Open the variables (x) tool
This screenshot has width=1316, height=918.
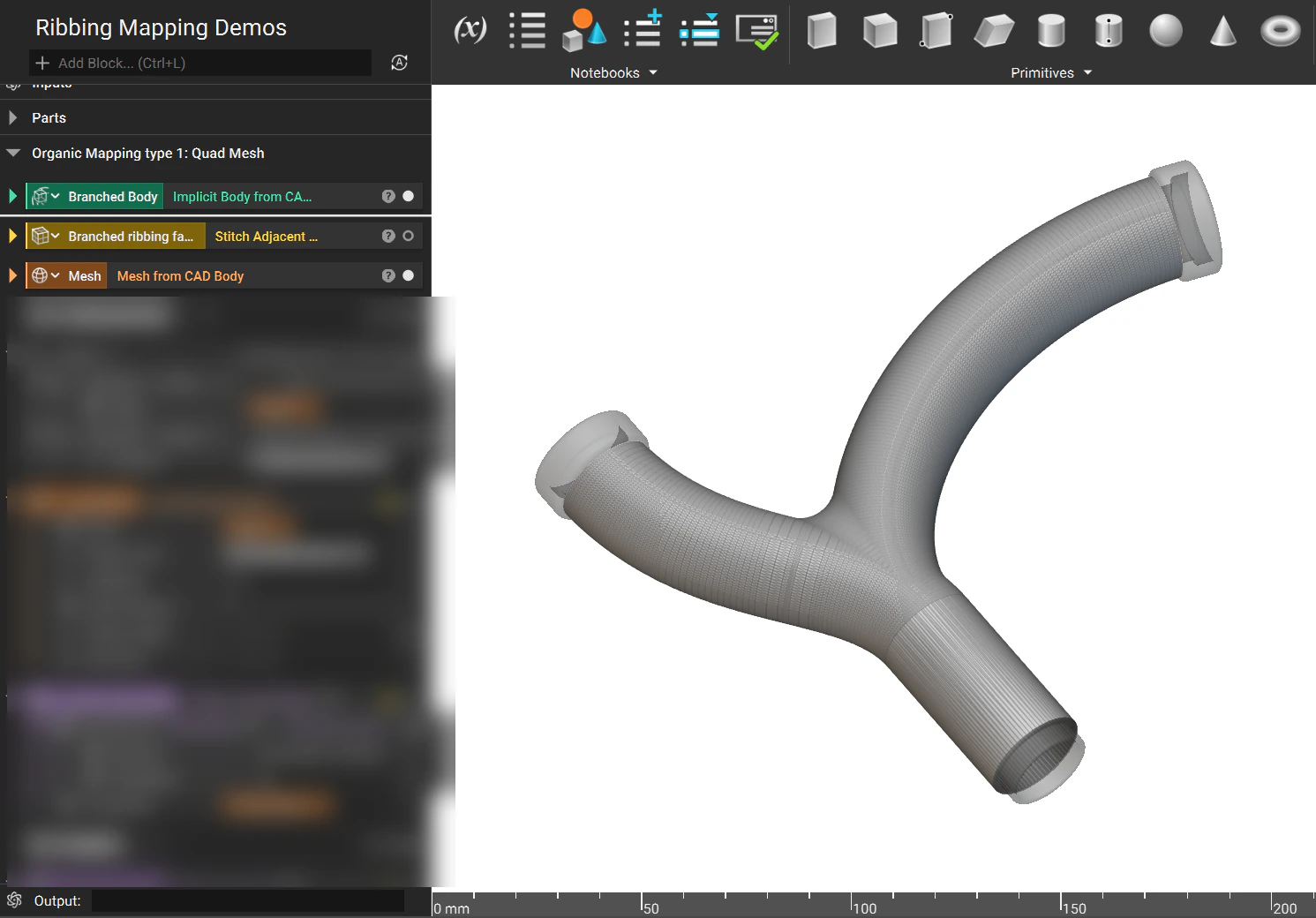point(470,30)
